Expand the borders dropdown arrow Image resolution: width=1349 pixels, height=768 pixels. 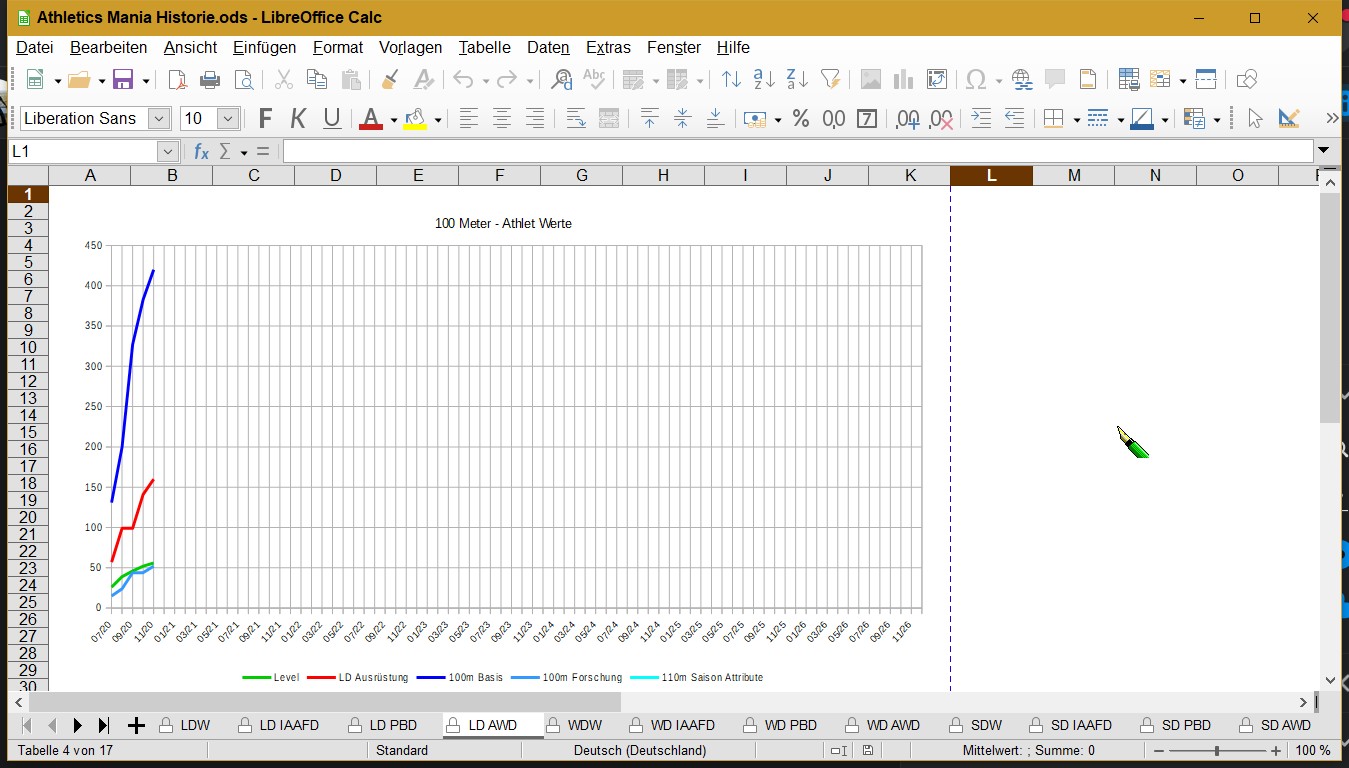pyautogui.click(x=1077, y=120)
